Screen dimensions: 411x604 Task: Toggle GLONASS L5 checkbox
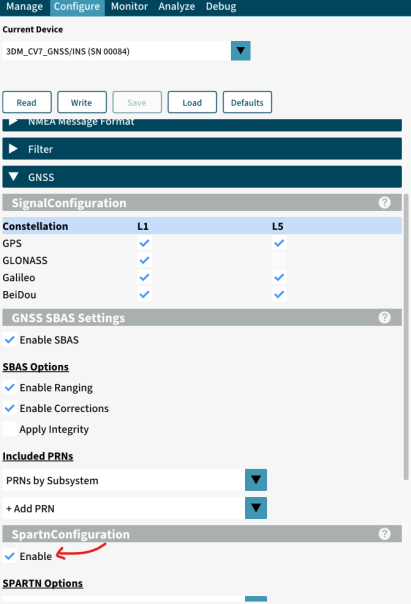279,260
